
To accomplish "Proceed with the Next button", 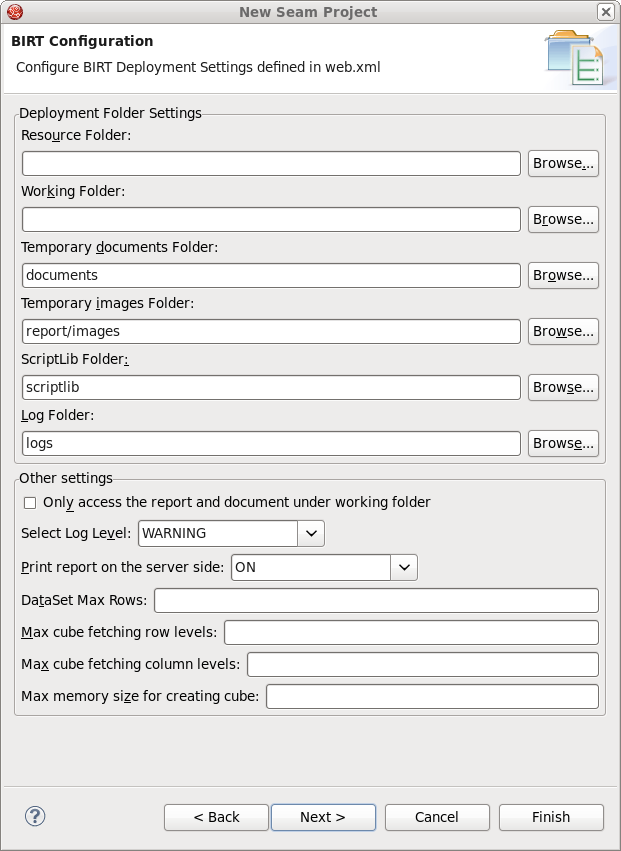I will click(323, 817).
